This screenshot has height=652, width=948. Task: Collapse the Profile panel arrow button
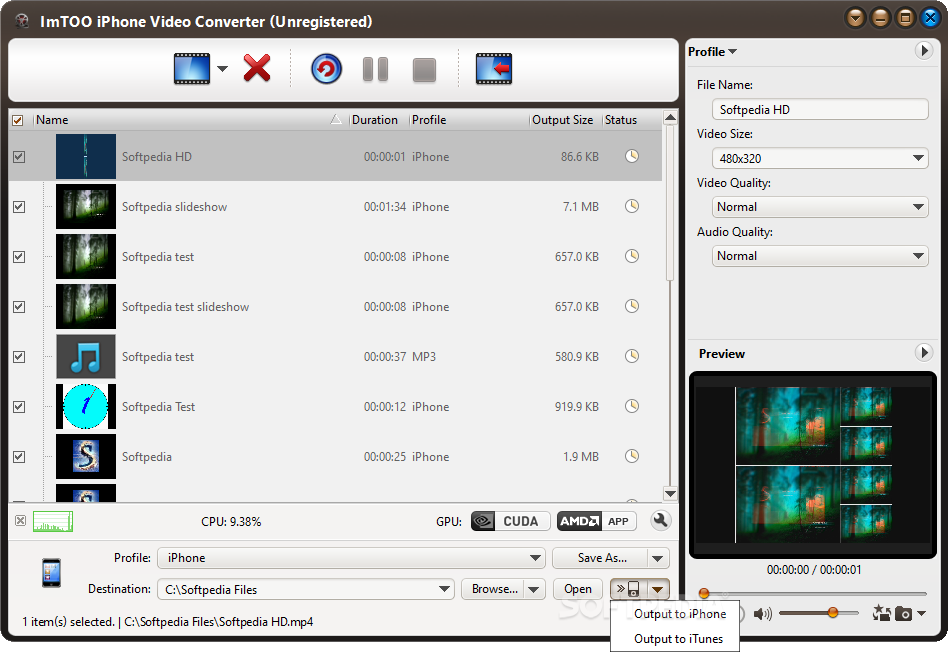tap(923, 51)
